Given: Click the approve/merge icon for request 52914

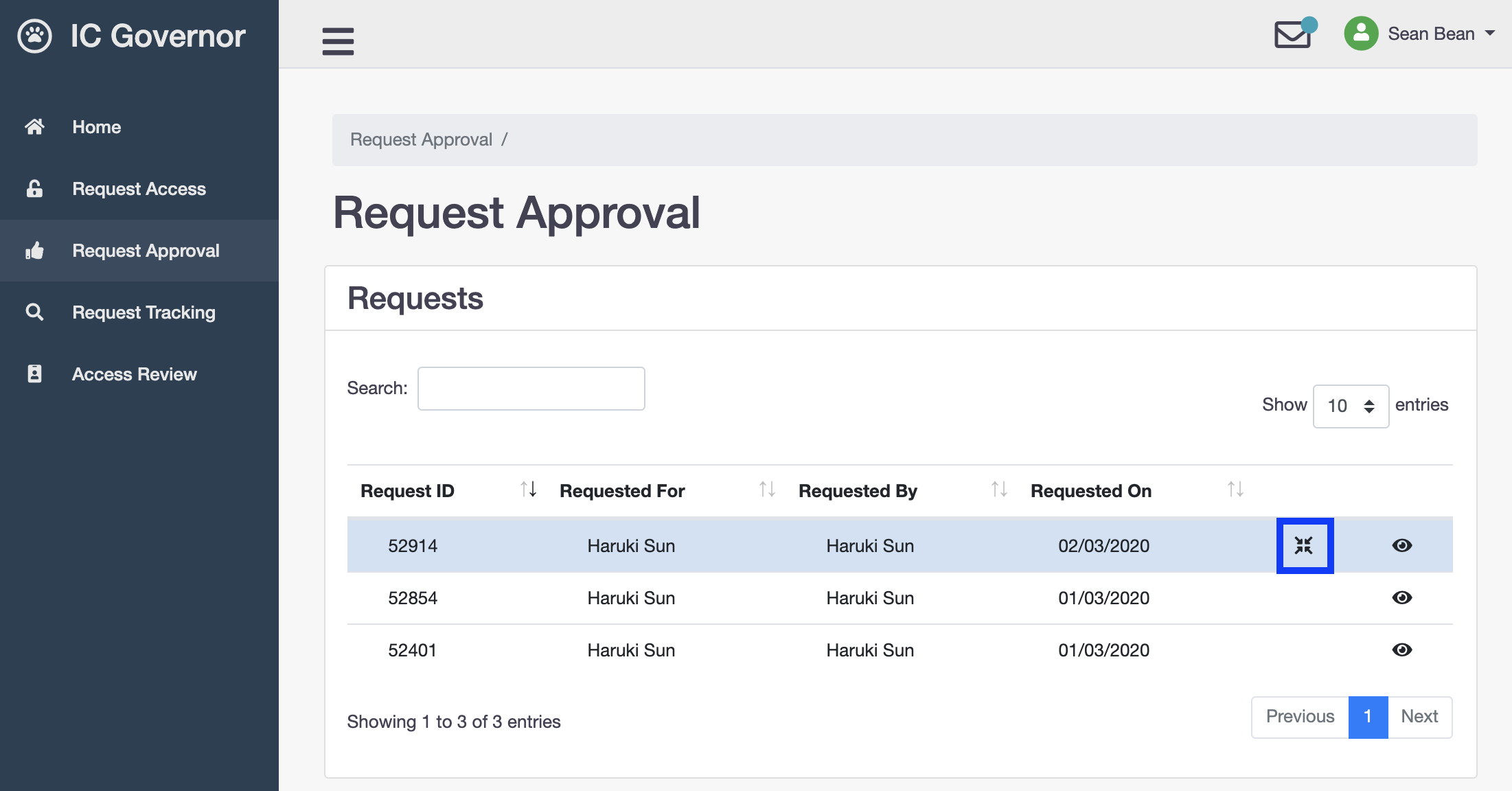Looking at the screenshot, I should coord(1304,546).
